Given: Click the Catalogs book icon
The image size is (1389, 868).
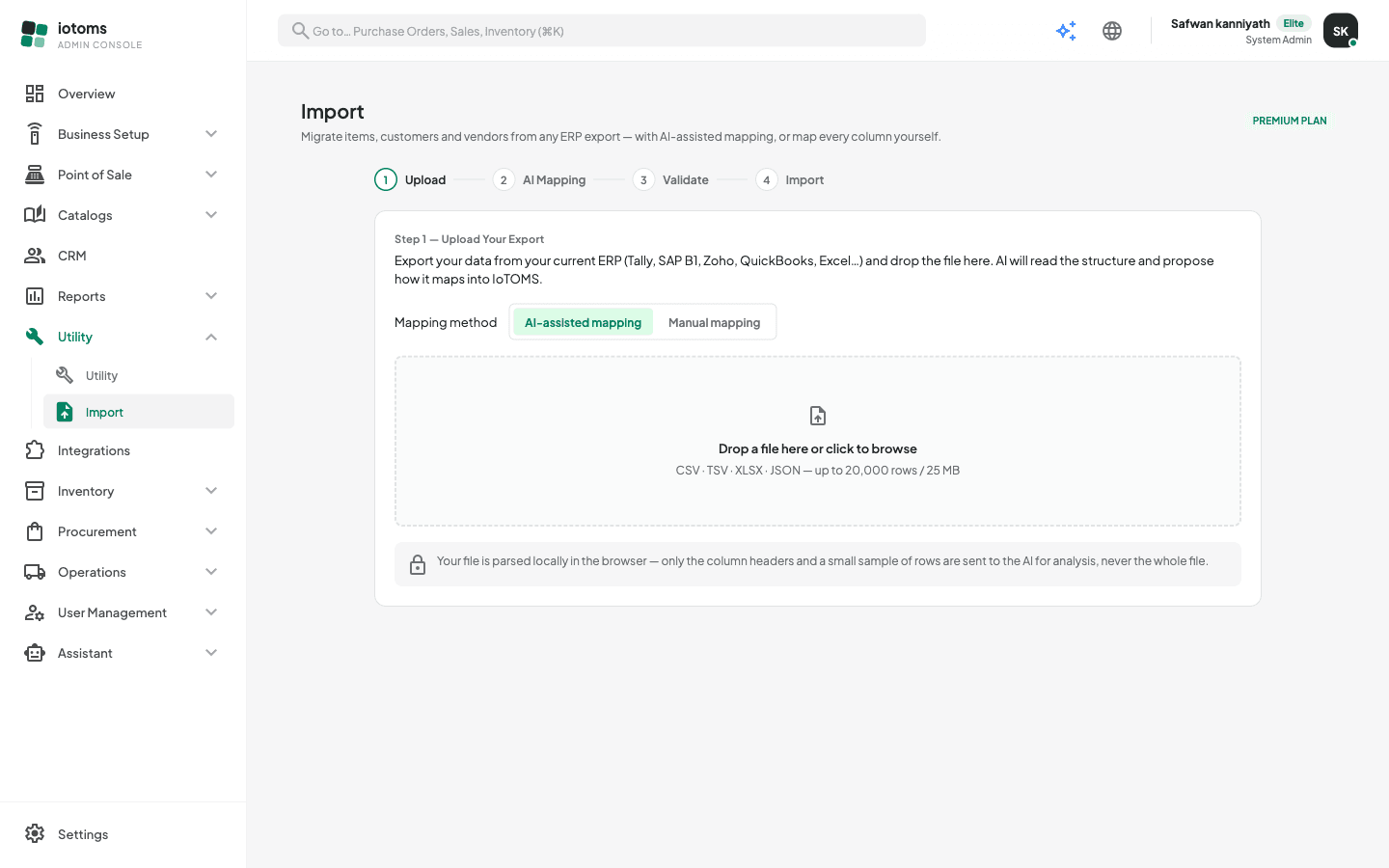Looking at the screenshot, I should (x=35, y=215).
